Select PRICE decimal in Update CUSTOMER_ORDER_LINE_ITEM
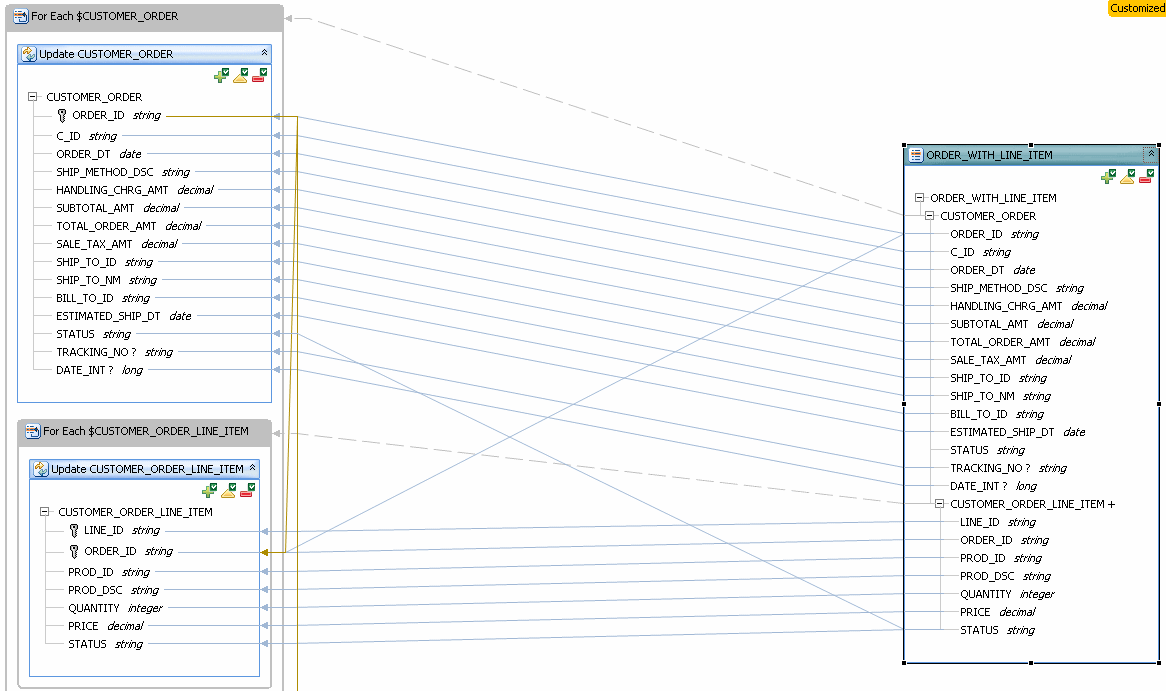Screen dimensions: 1166x691 click(x=106, y=626)
